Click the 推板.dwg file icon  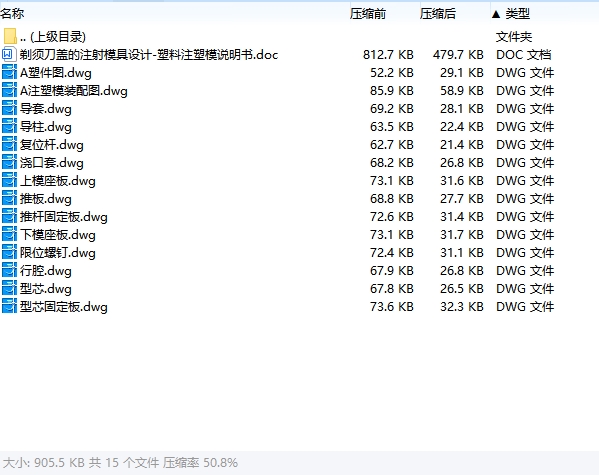click(9, 198)
